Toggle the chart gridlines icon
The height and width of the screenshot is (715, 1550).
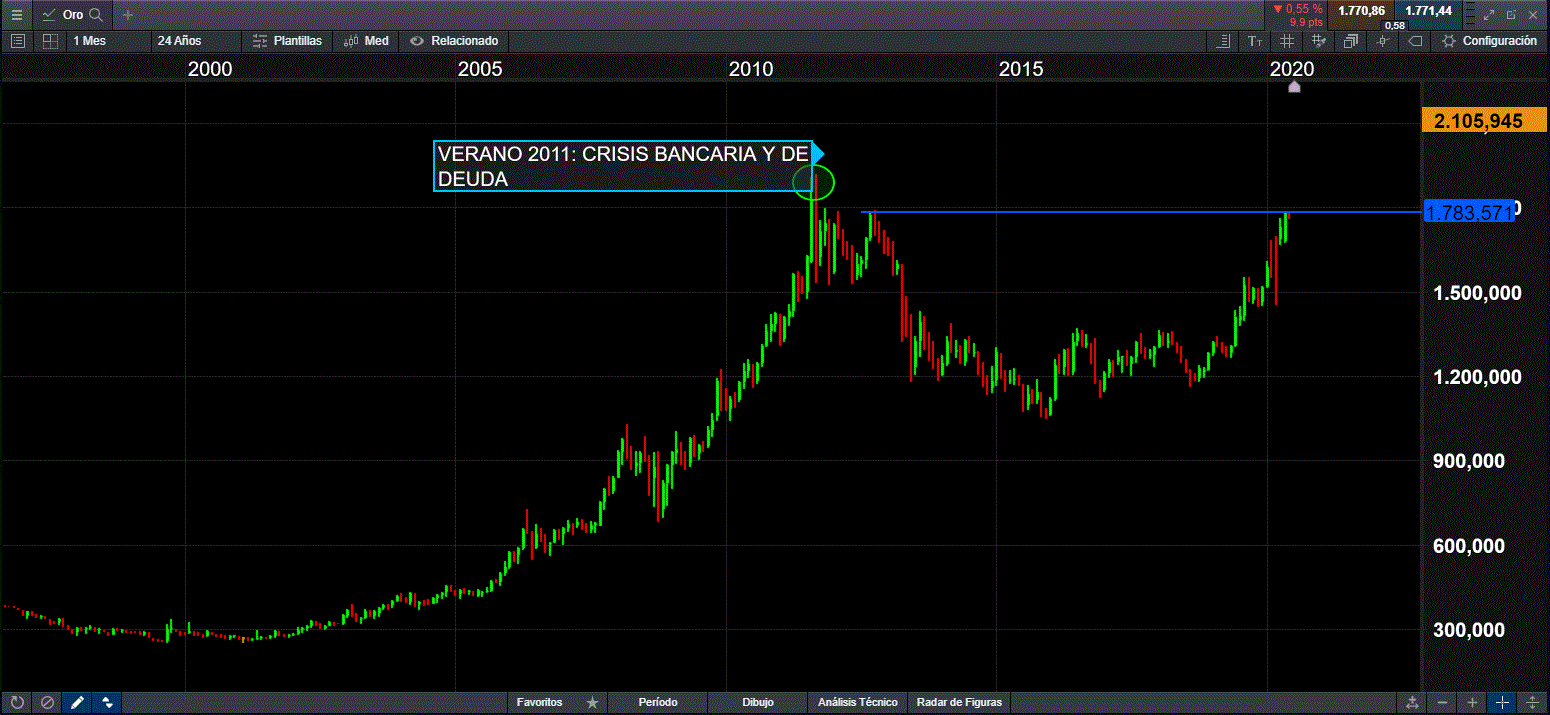click(1287, 41)
